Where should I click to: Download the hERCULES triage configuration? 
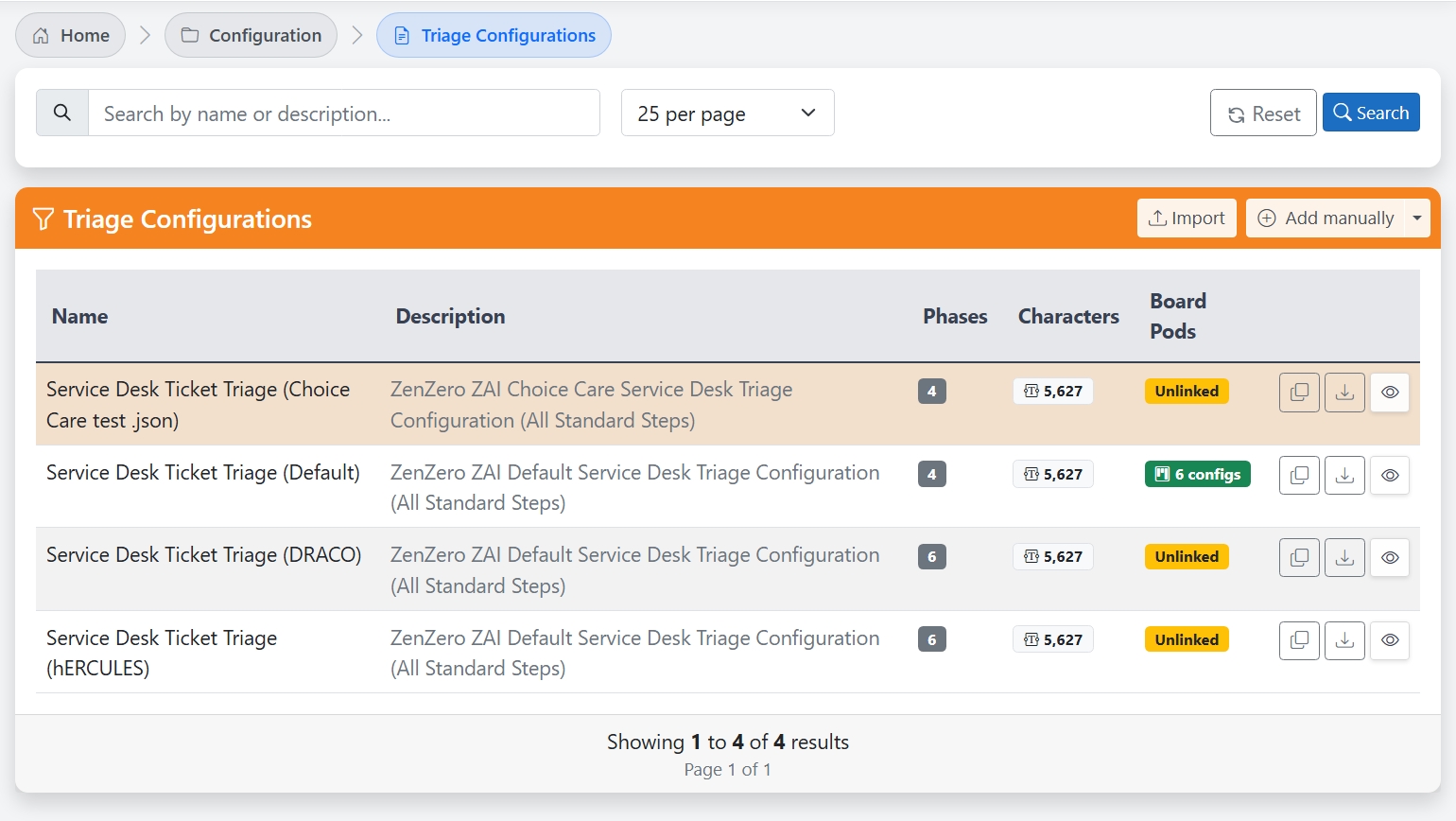click(1344, 640)
